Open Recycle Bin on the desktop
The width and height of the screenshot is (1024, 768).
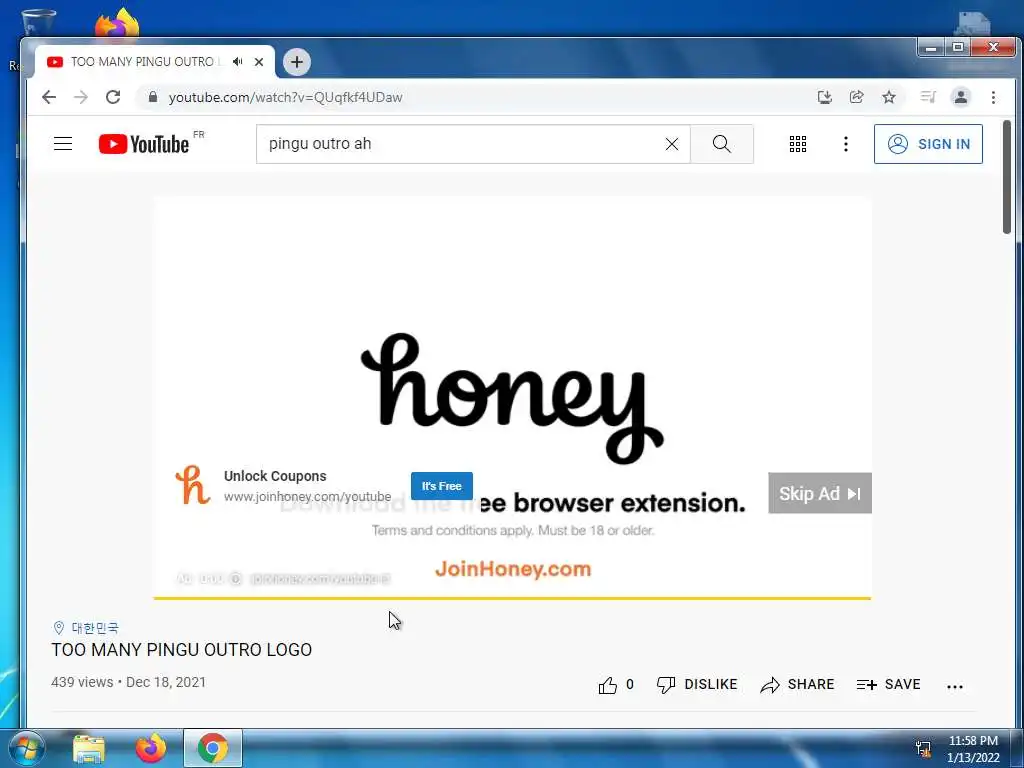[x=38, y=23]
